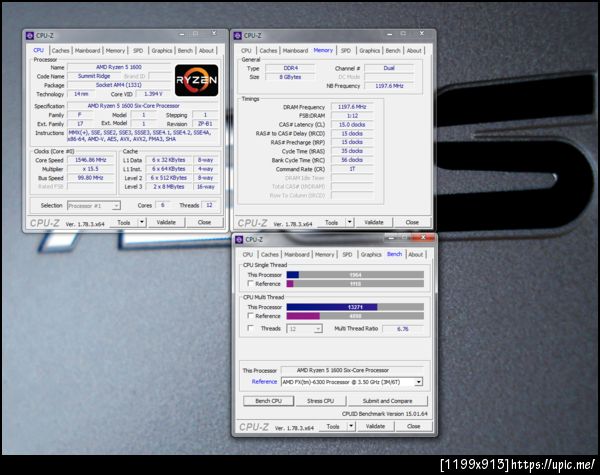Viewport: 600px width, 475px height.
Task: Click the Close button in the Memory window footer
Action: click(x=412, y=222)
